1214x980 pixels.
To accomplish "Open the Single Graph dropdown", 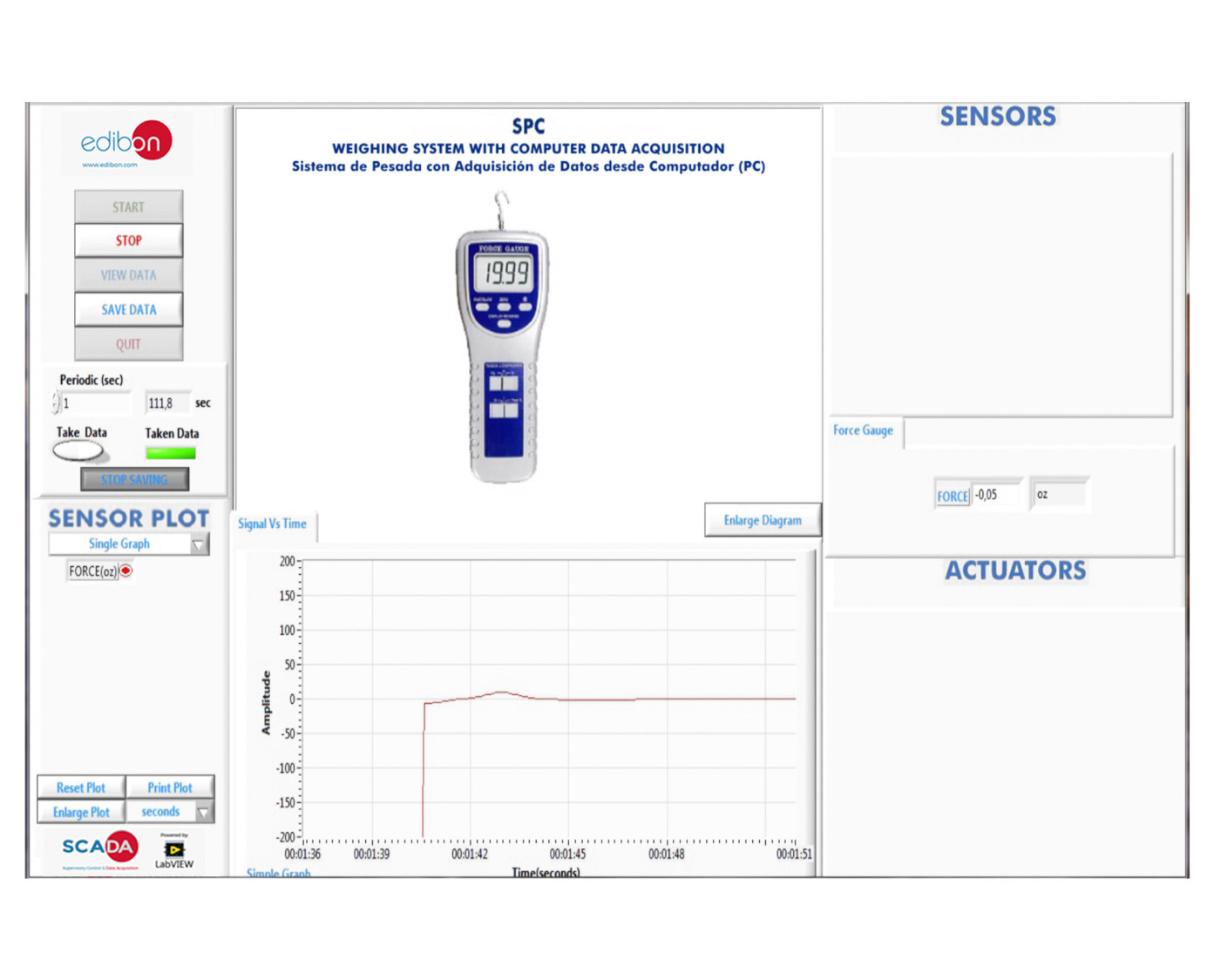I will point(199,544).
